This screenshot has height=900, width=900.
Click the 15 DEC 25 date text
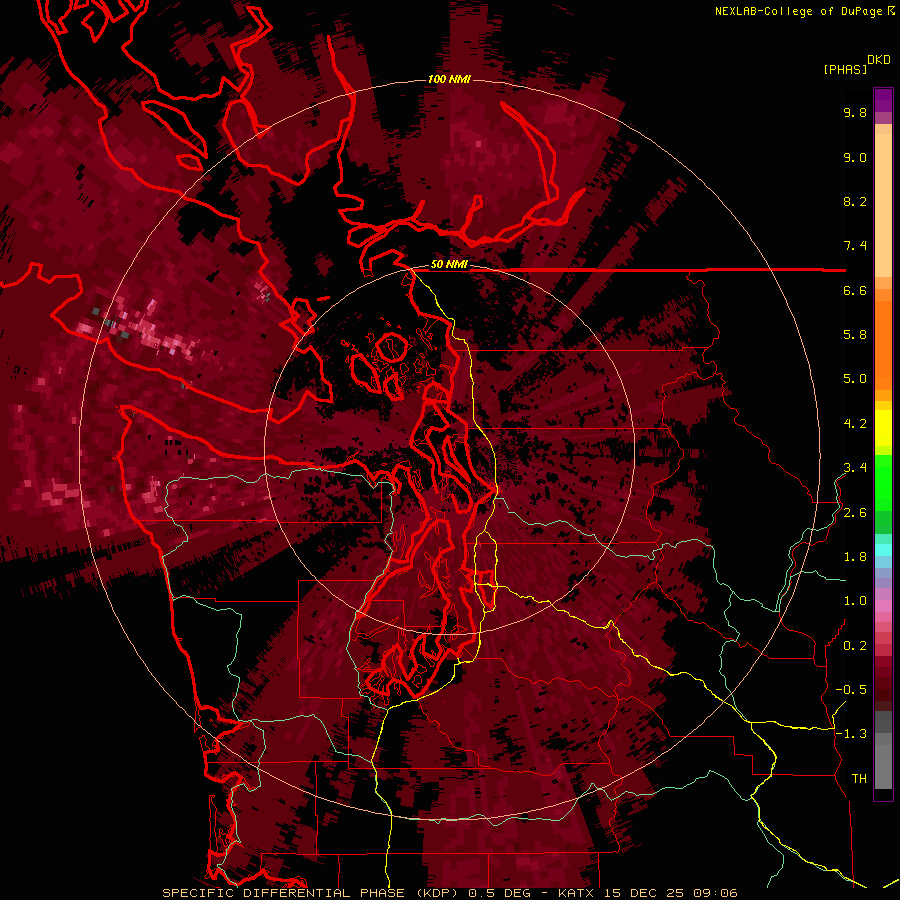tap(645, 893)
